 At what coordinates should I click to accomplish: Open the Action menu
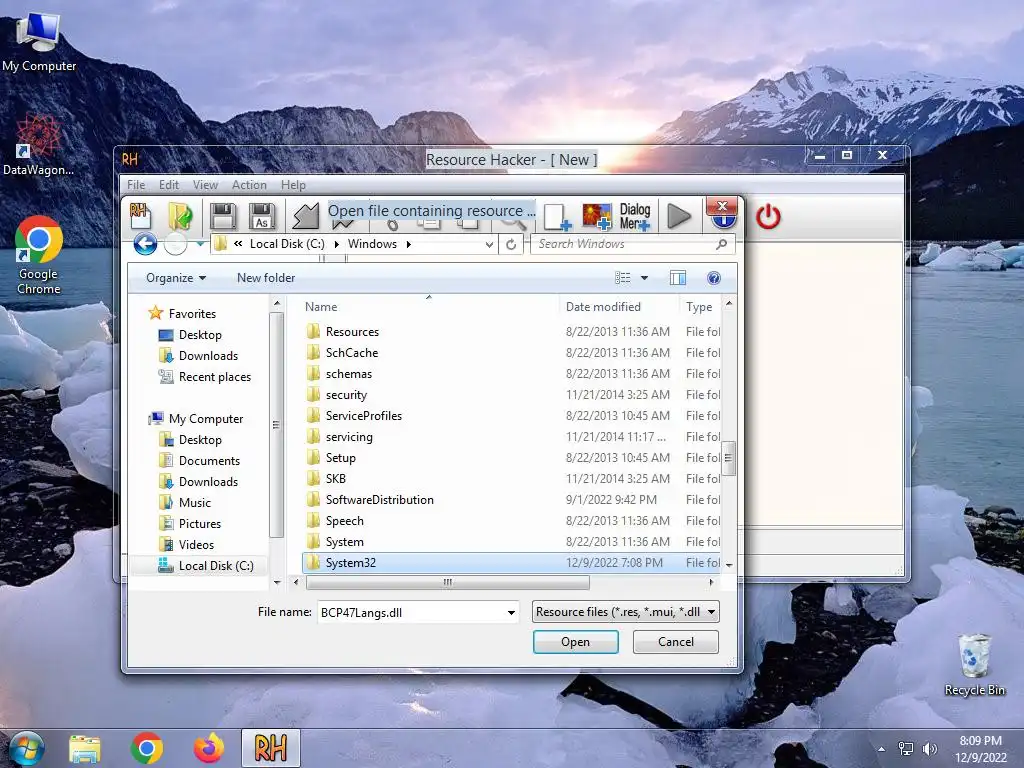coord(249,185)
